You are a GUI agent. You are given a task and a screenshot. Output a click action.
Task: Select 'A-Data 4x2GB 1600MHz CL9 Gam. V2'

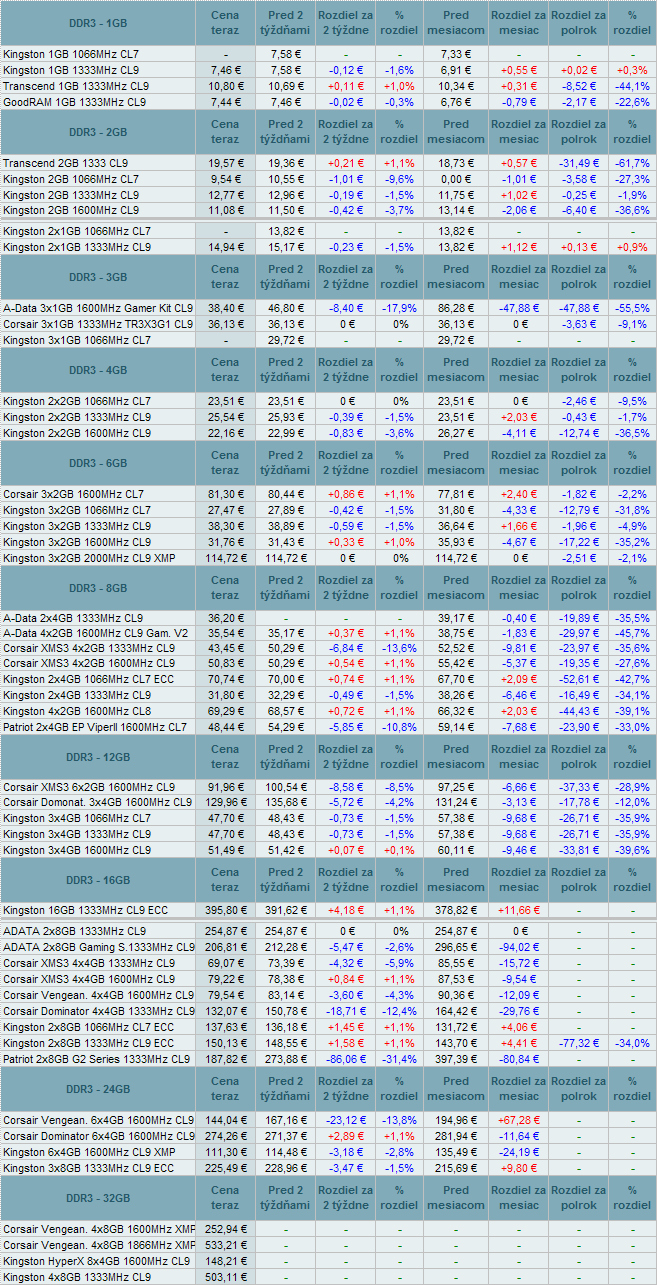tap(95, 634)
